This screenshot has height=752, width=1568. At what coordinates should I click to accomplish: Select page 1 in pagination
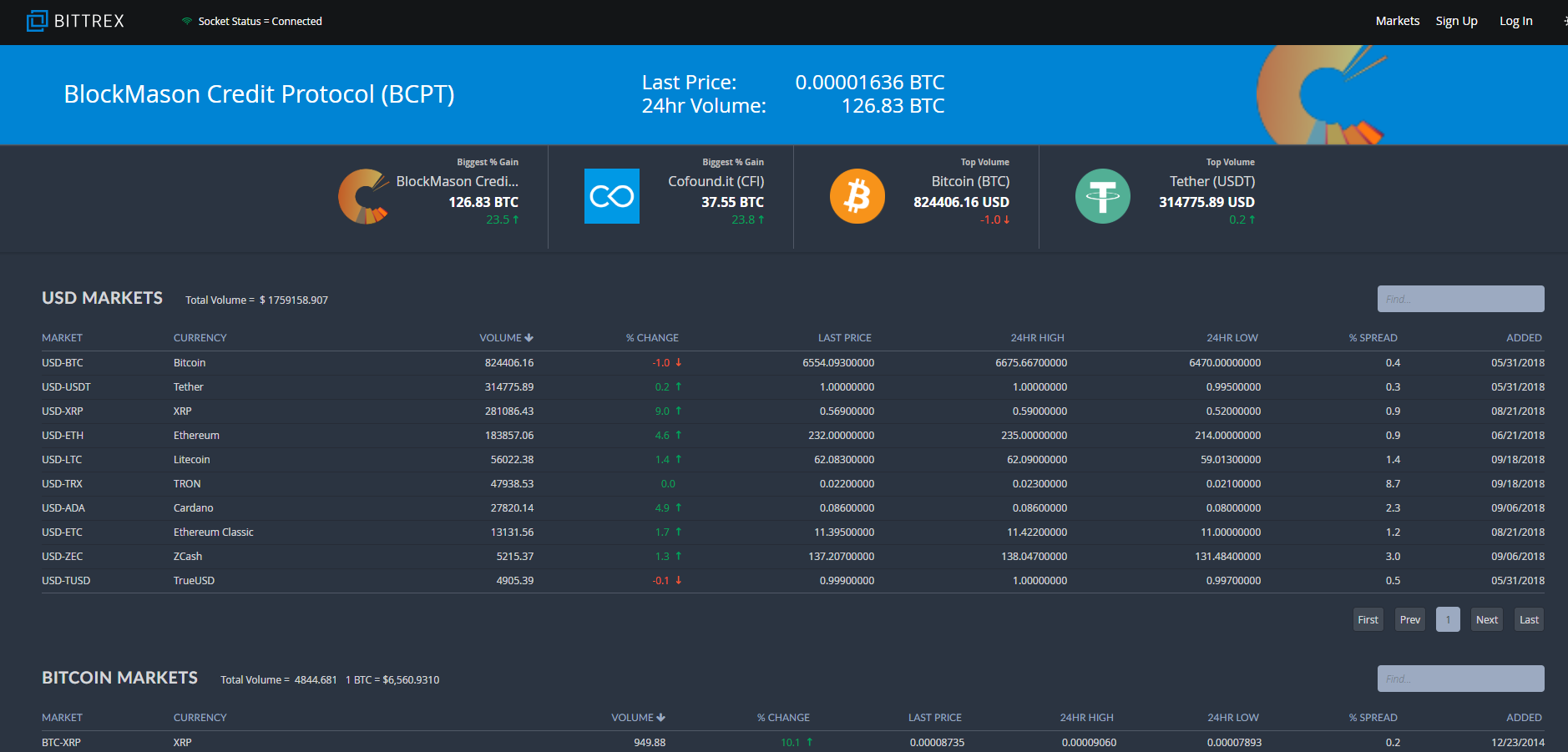[1448, 619]
